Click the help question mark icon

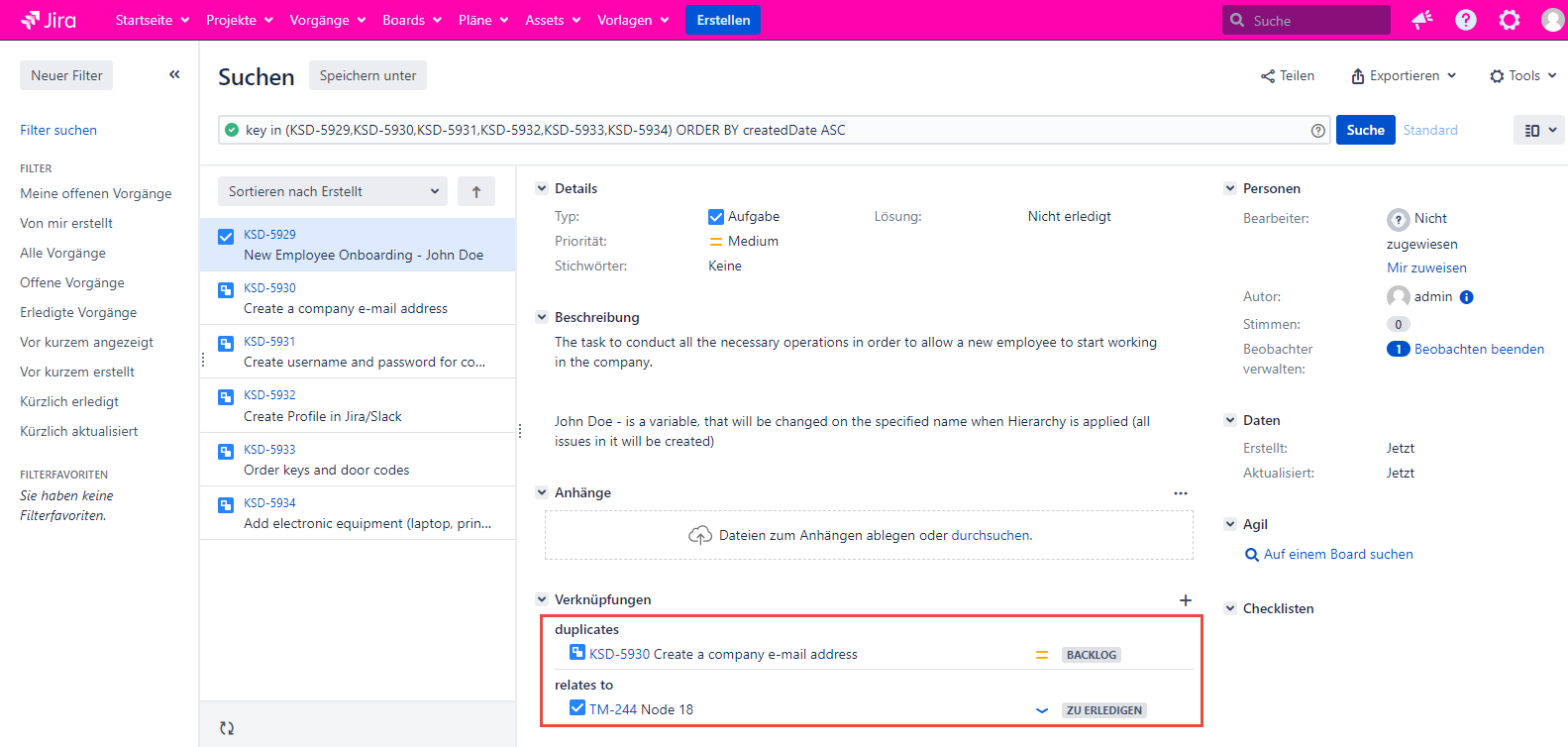(1466, 20)
